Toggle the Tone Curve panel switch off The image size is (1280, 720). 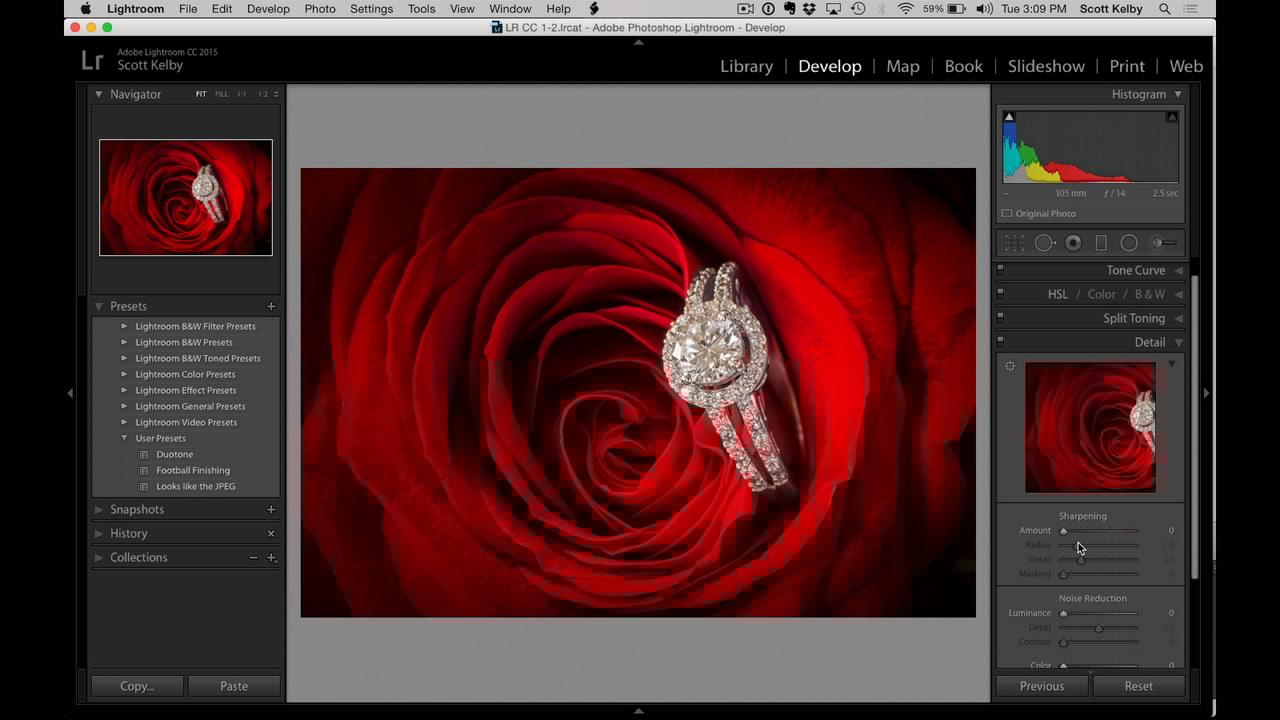999,270
